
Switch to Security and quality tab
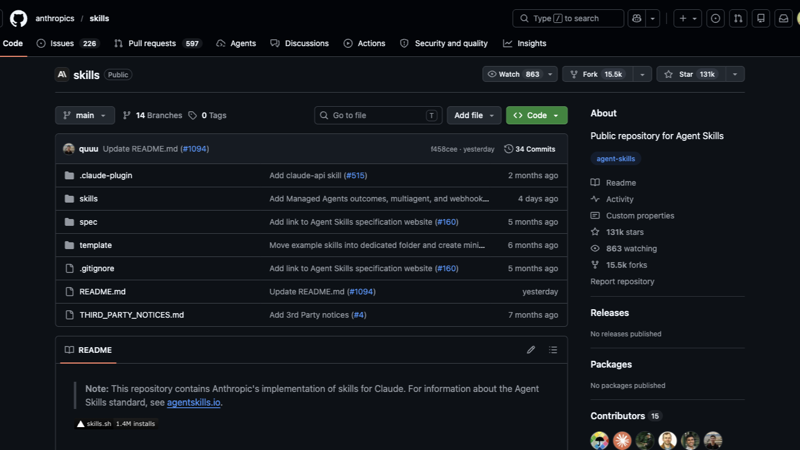point(444,43)
